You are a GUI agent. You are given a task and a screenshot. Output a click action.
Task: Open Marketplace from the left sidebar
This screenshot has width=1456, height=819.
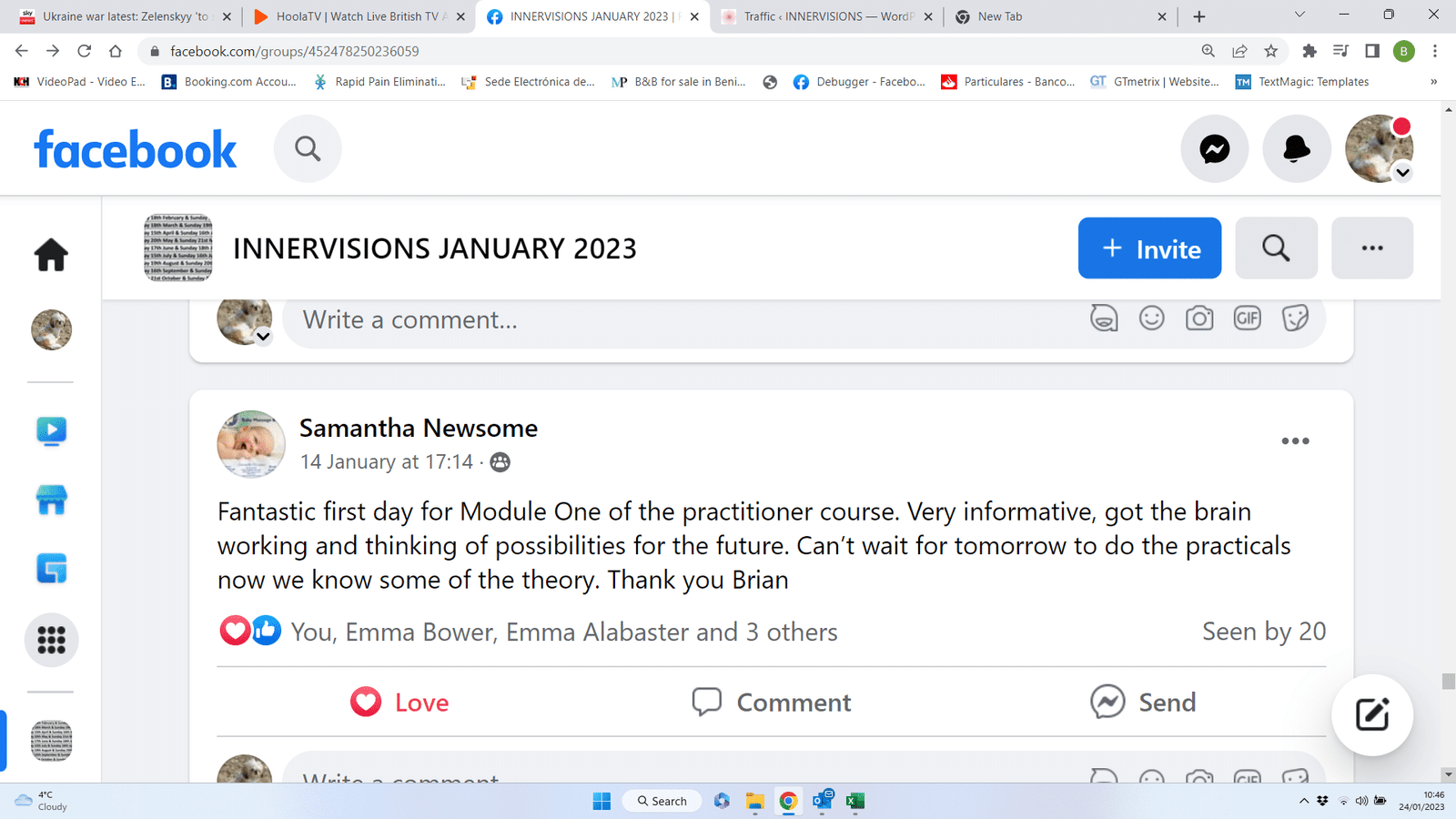click(x=51, y=500)
